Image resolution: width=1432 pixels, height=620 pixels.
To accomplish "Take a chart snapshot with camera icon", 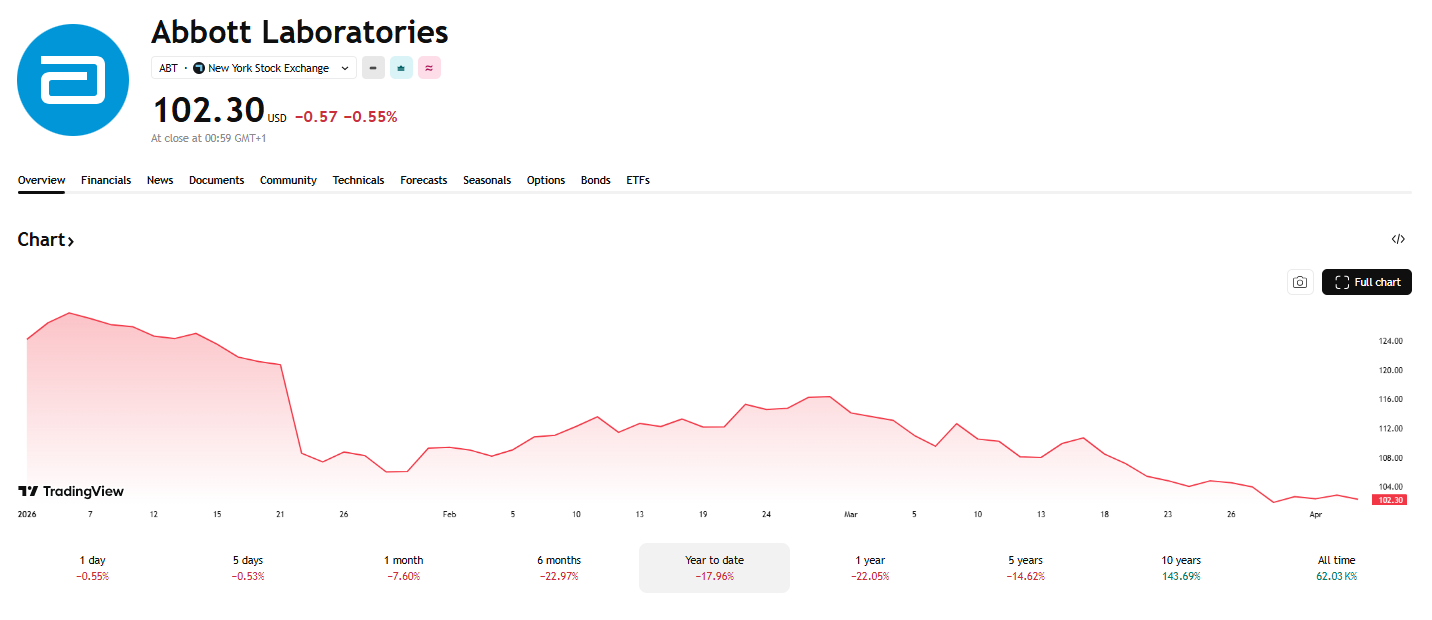I will click(x=1300, y=282).
